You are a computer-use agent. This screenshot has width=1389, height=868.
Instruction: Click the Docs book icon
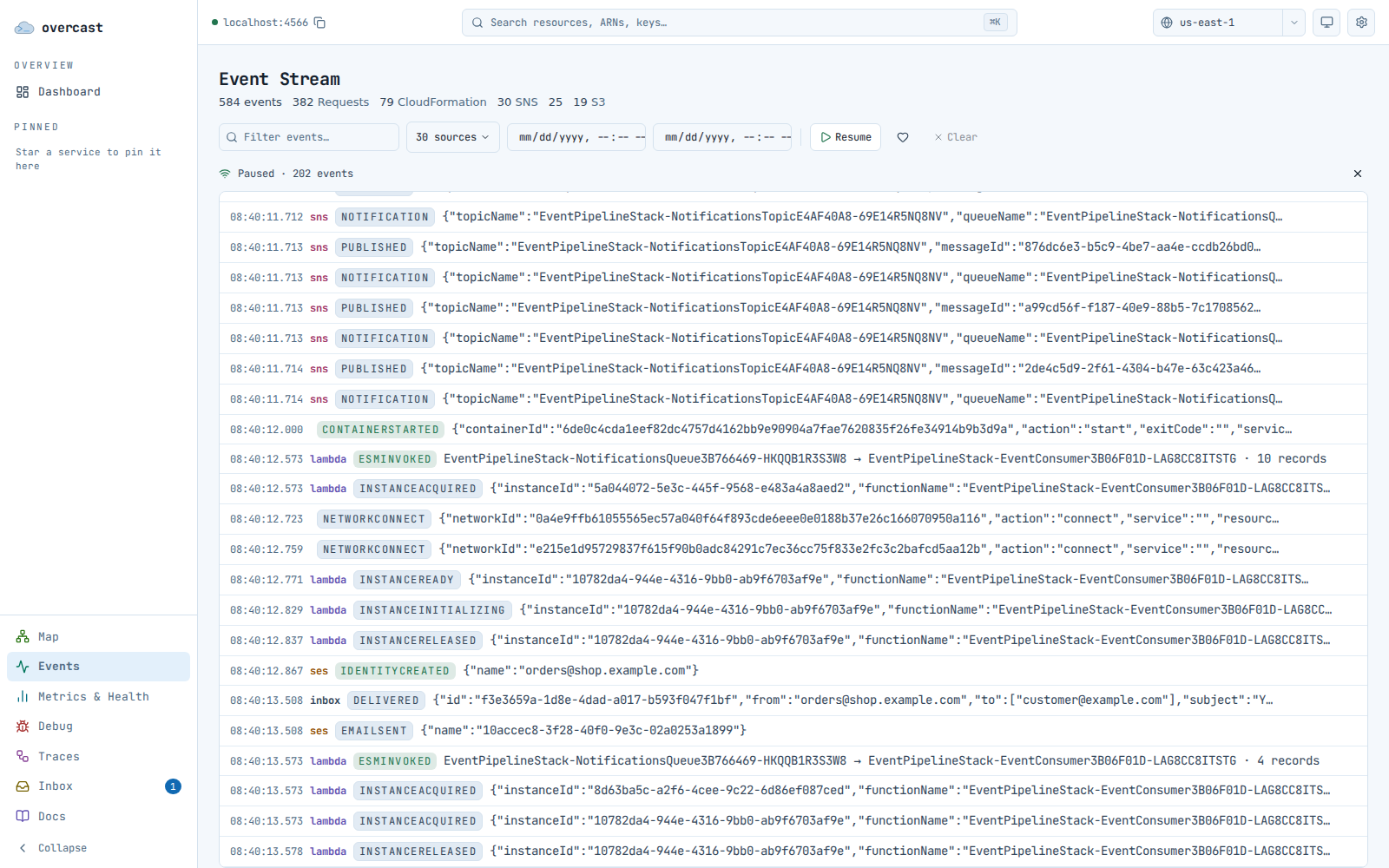23,817
